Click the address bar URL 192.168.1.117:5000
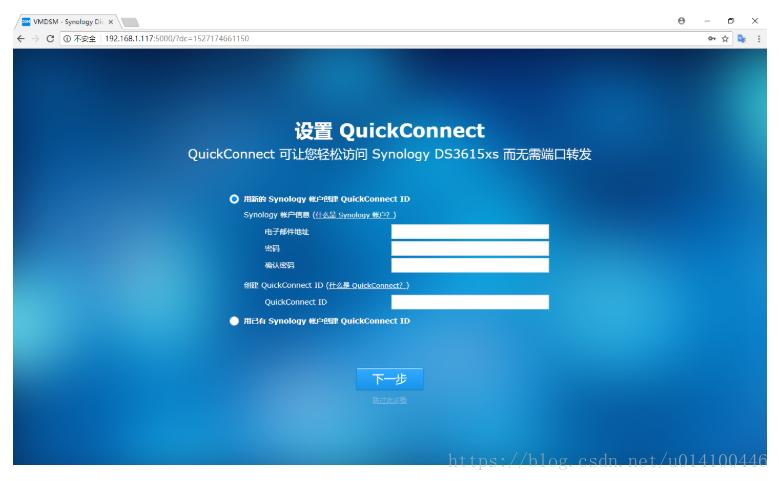The image size is (779, 481). [x=177, y=39]
